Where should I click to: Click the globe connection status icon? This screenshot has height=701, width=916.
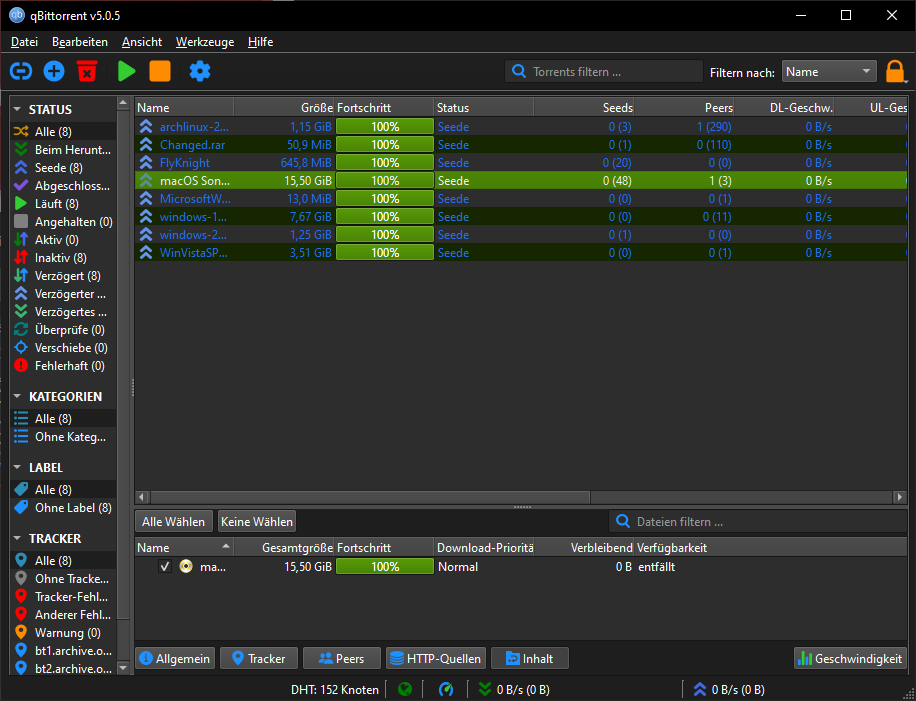405,690
